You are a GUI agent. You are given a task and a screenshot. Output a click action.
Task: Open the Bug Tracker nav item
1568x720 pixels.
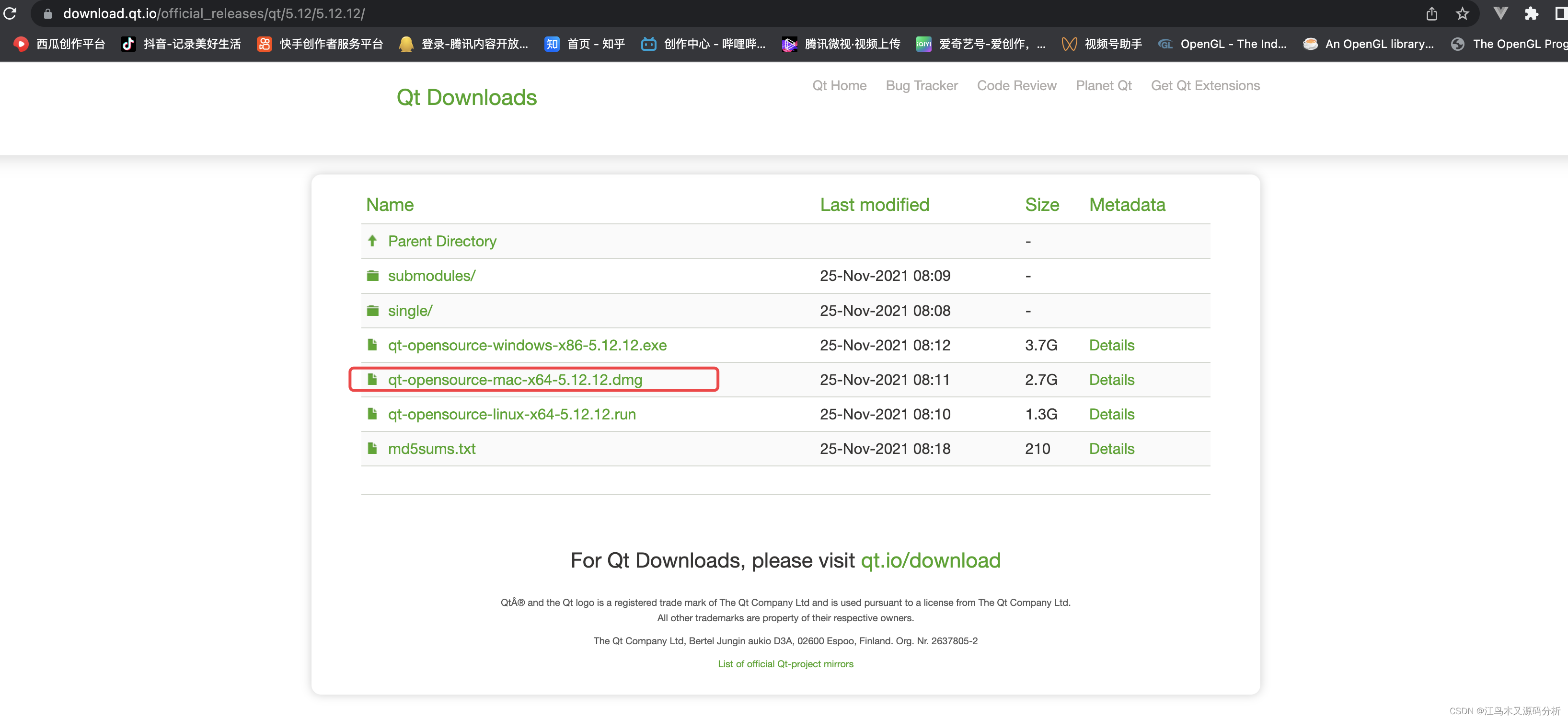point(922,85)
